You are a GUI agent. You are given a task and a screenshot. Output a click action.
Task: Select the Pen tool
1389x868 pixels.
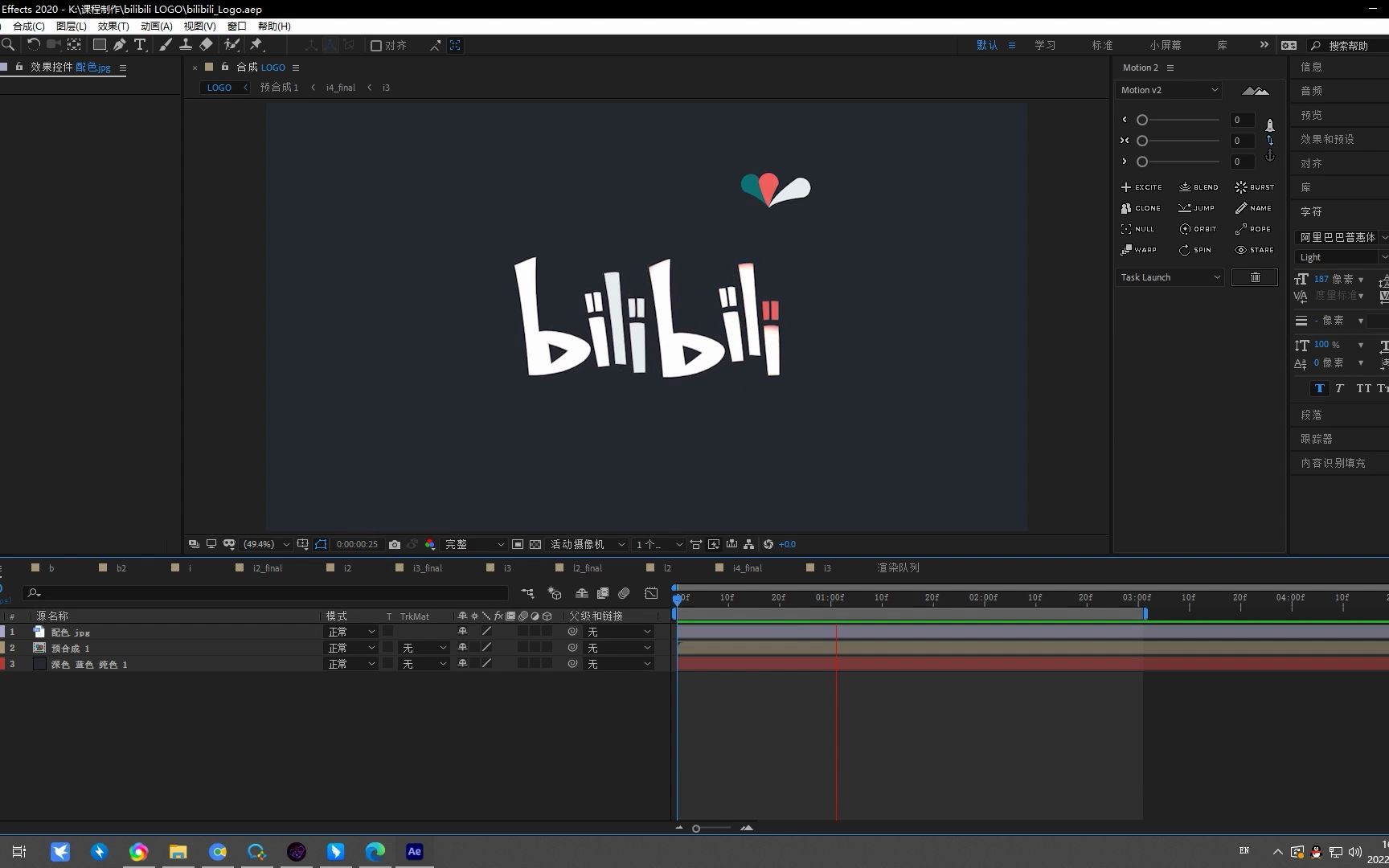pos(120,45)
